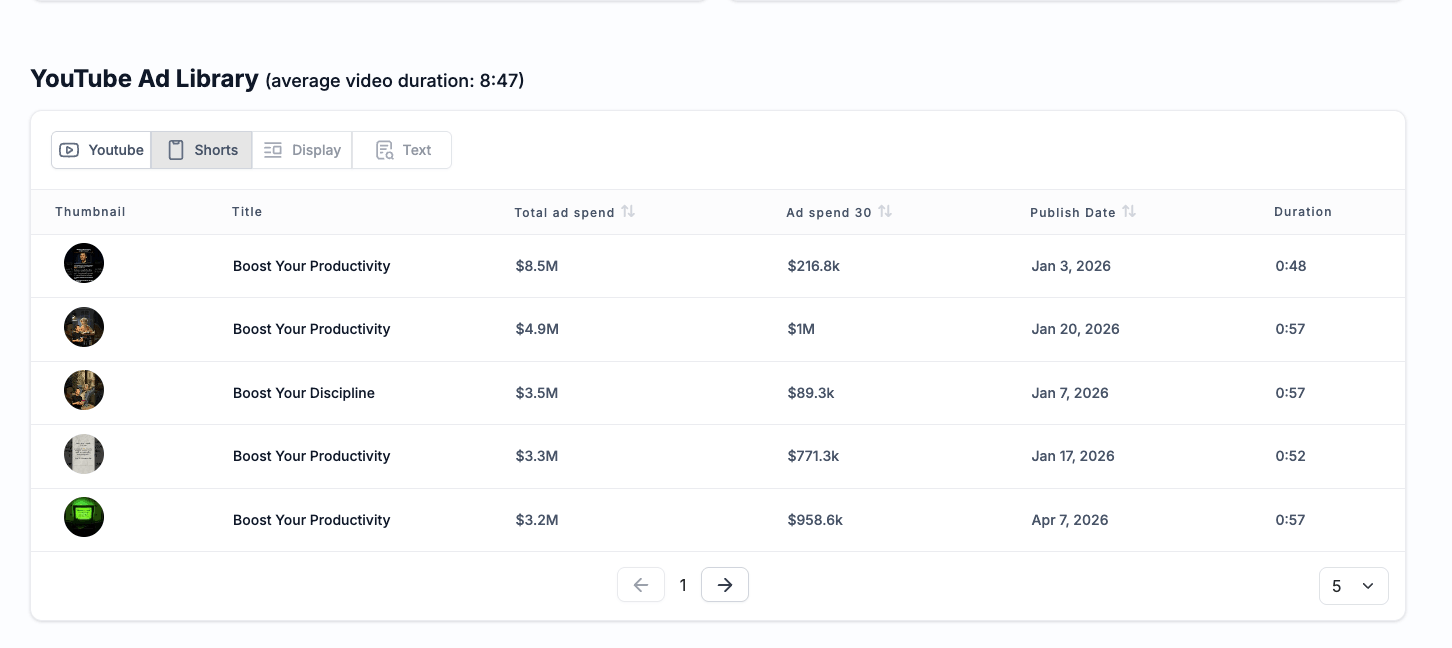Click the $3.3M total ad spend value
The image size is (1452, 648).
[537, 456]
